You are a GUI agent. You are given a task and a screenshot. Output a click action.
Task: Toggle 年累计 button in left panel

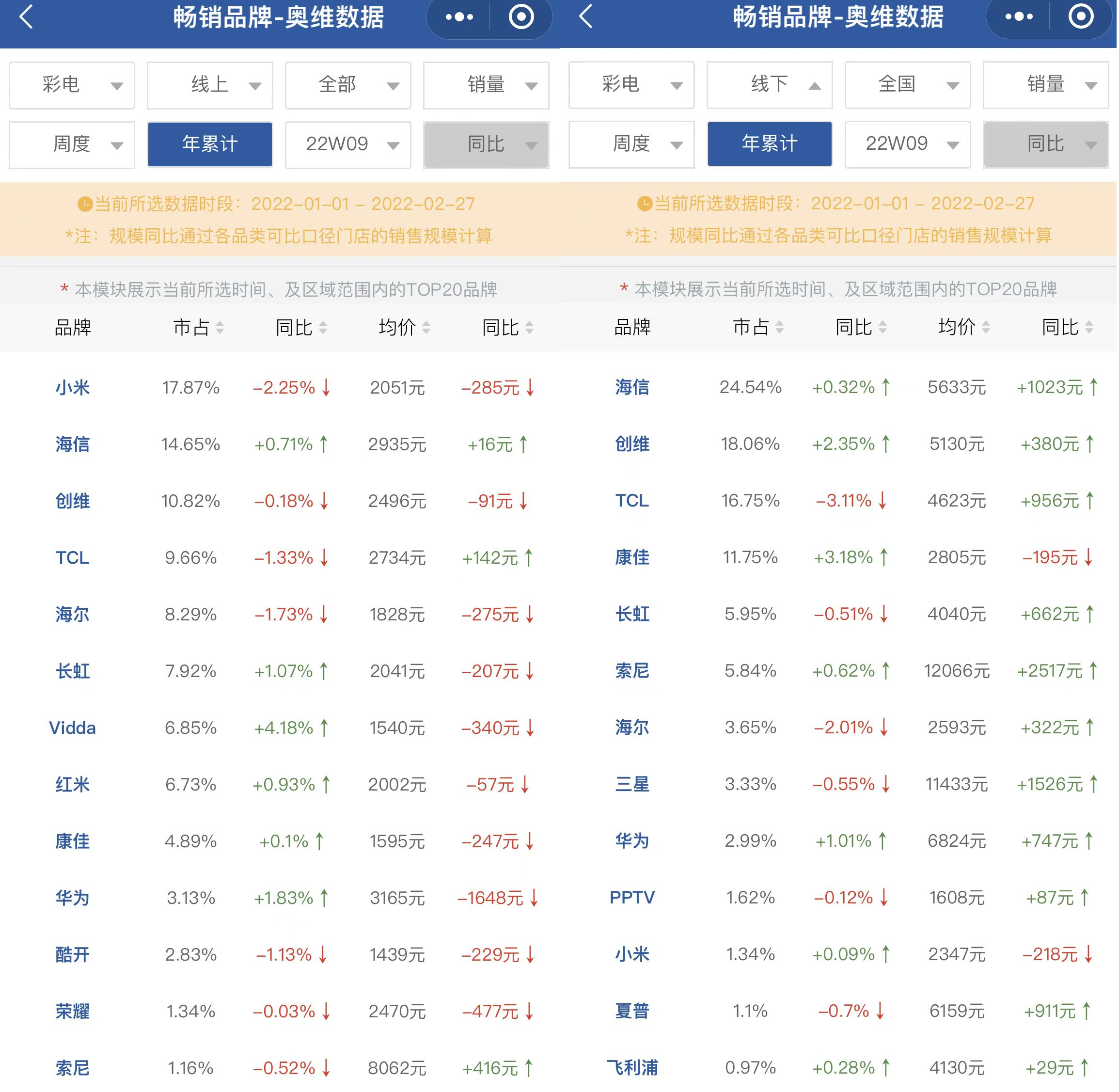tap(210, 144)
